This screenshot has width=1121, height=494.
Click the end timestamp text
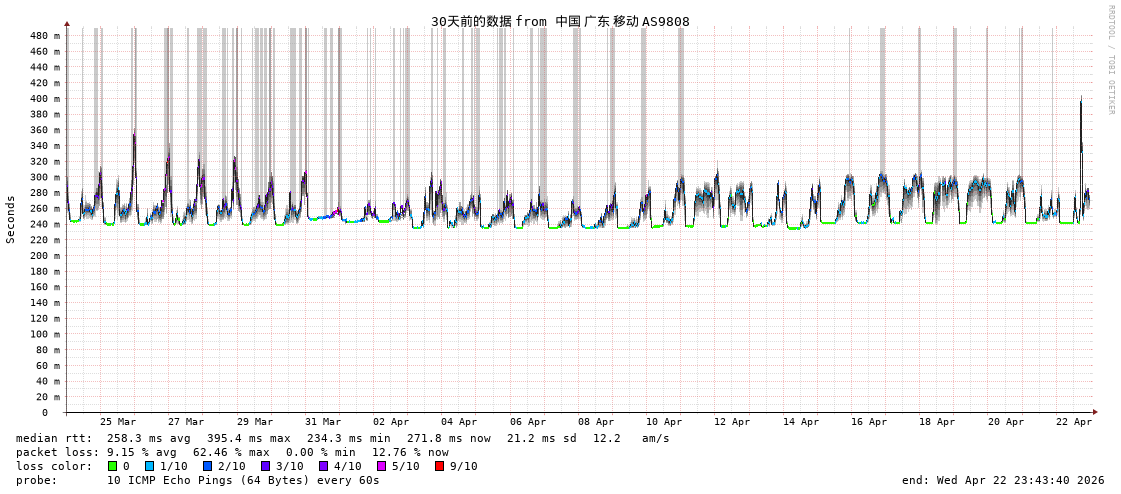1003,480
